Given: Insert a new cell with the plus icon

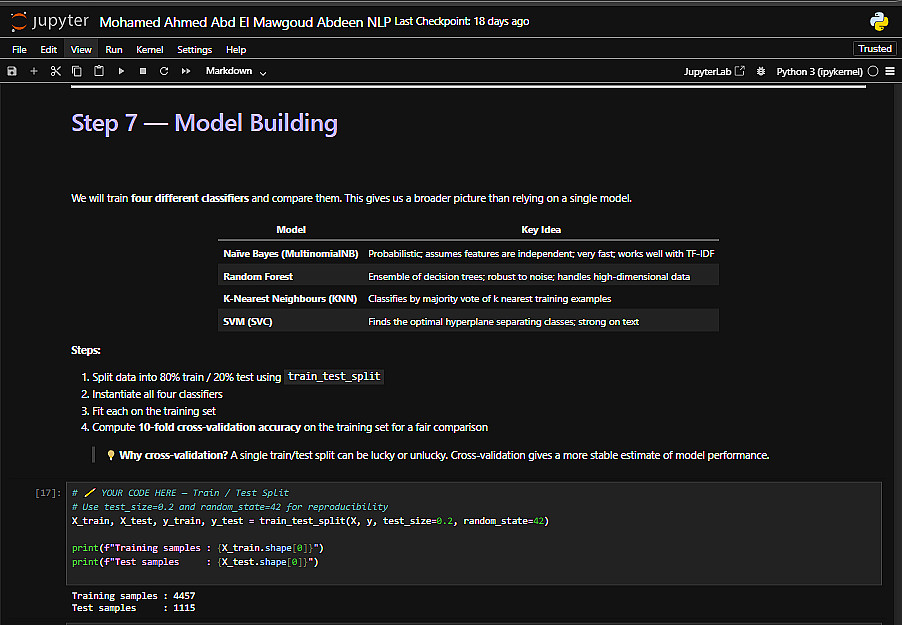Looking at the screenshot, I should coord(34,71).
